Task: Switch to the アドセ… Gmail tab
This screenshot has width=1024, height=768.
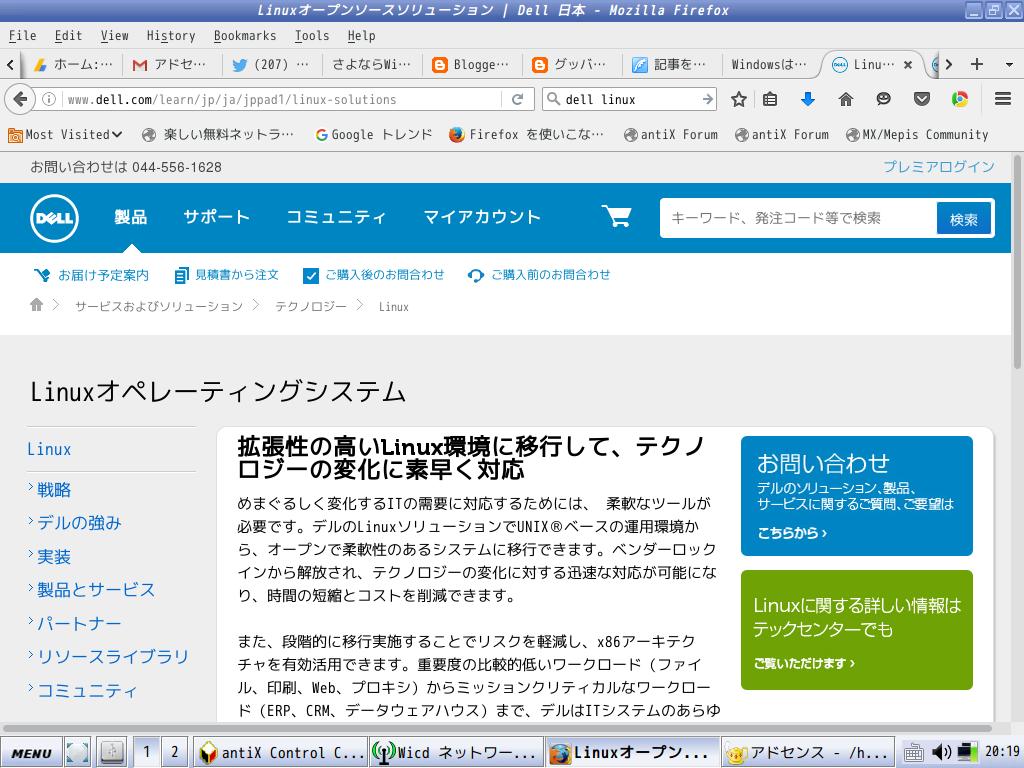Action: point(171,64)
